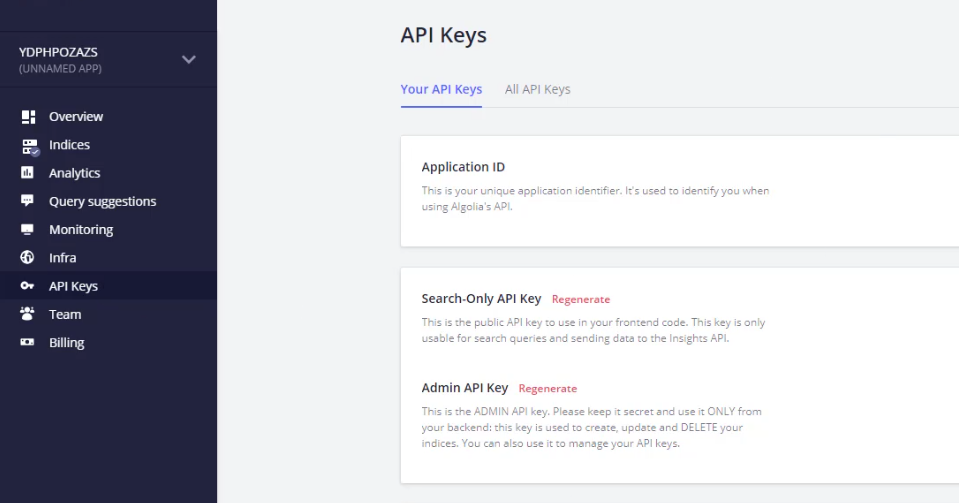Open the Monitoring screen icon
Viewport: 959px width, 503px height.
(28, 229)
